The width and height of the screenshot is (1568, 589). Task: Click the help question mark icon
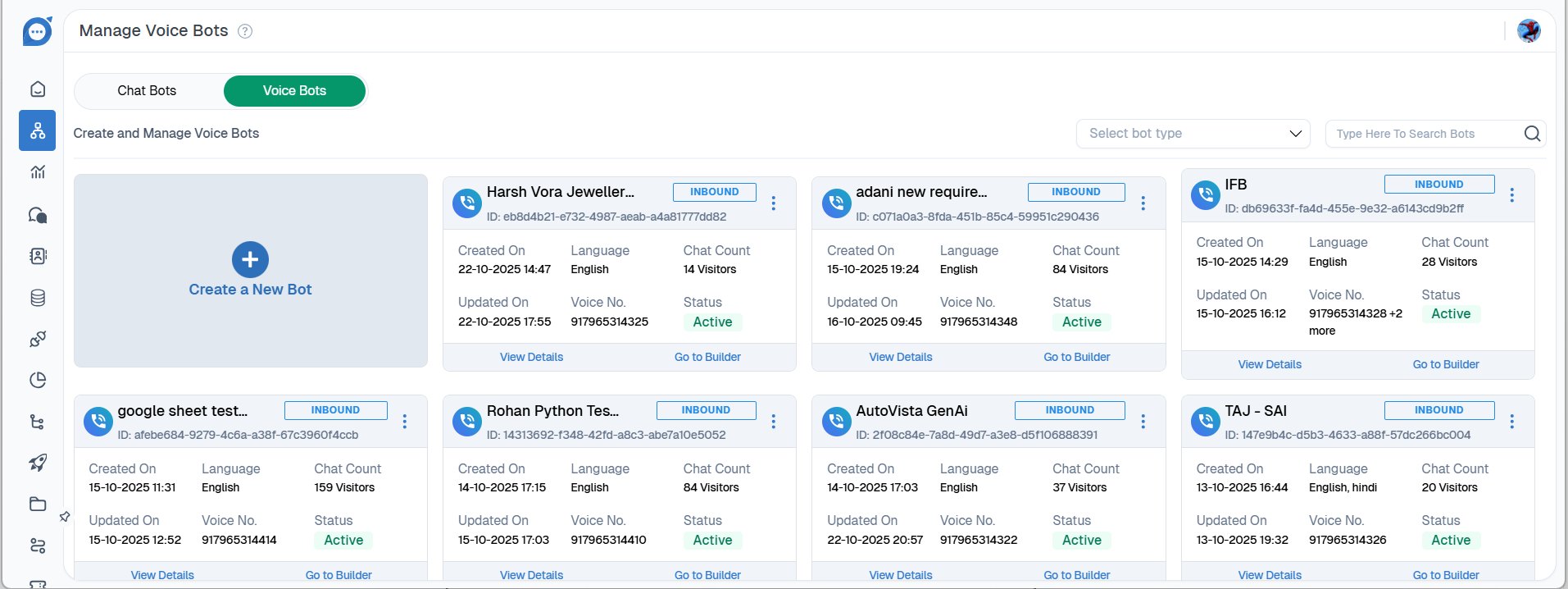click(x=245, y=31)
